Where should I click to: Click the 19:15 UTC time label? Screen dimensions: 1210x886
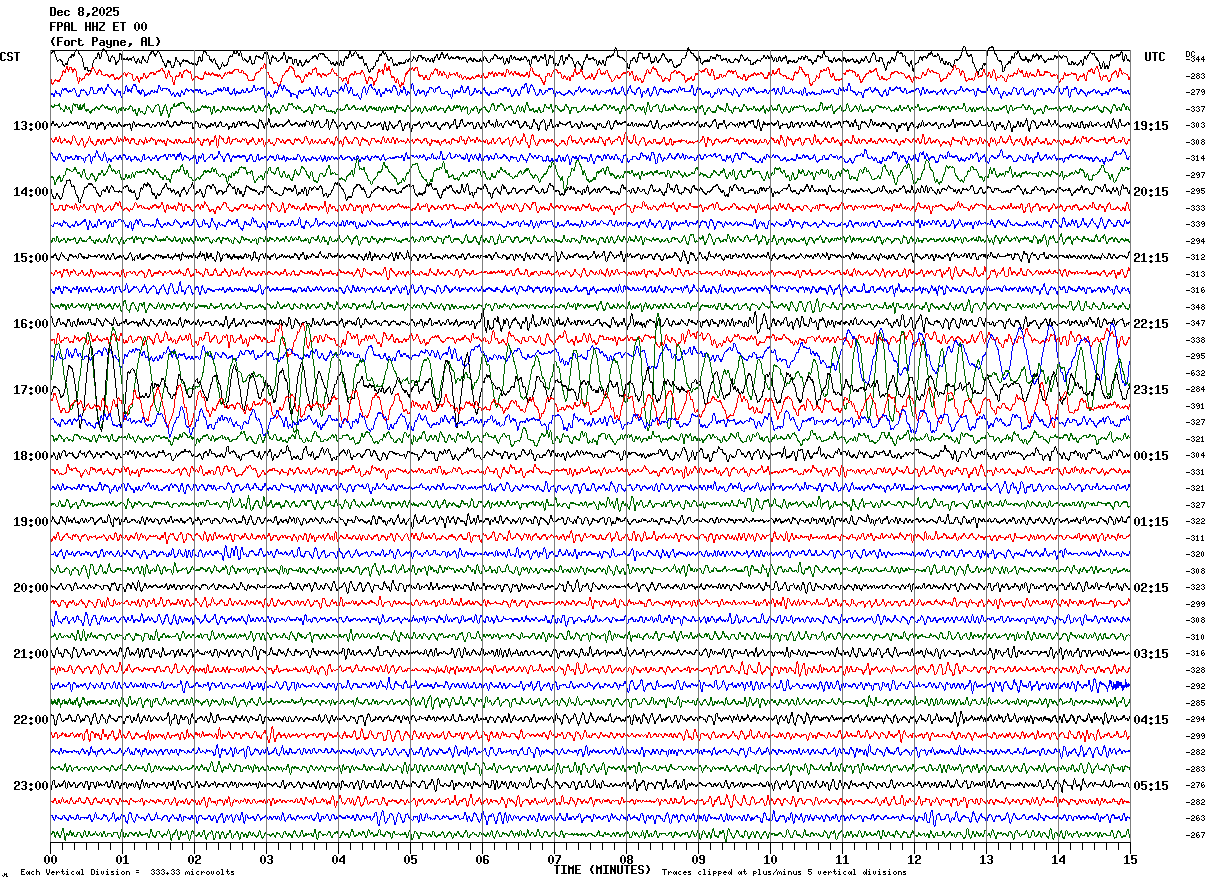pyautogui.click(x=1151, y=126)
